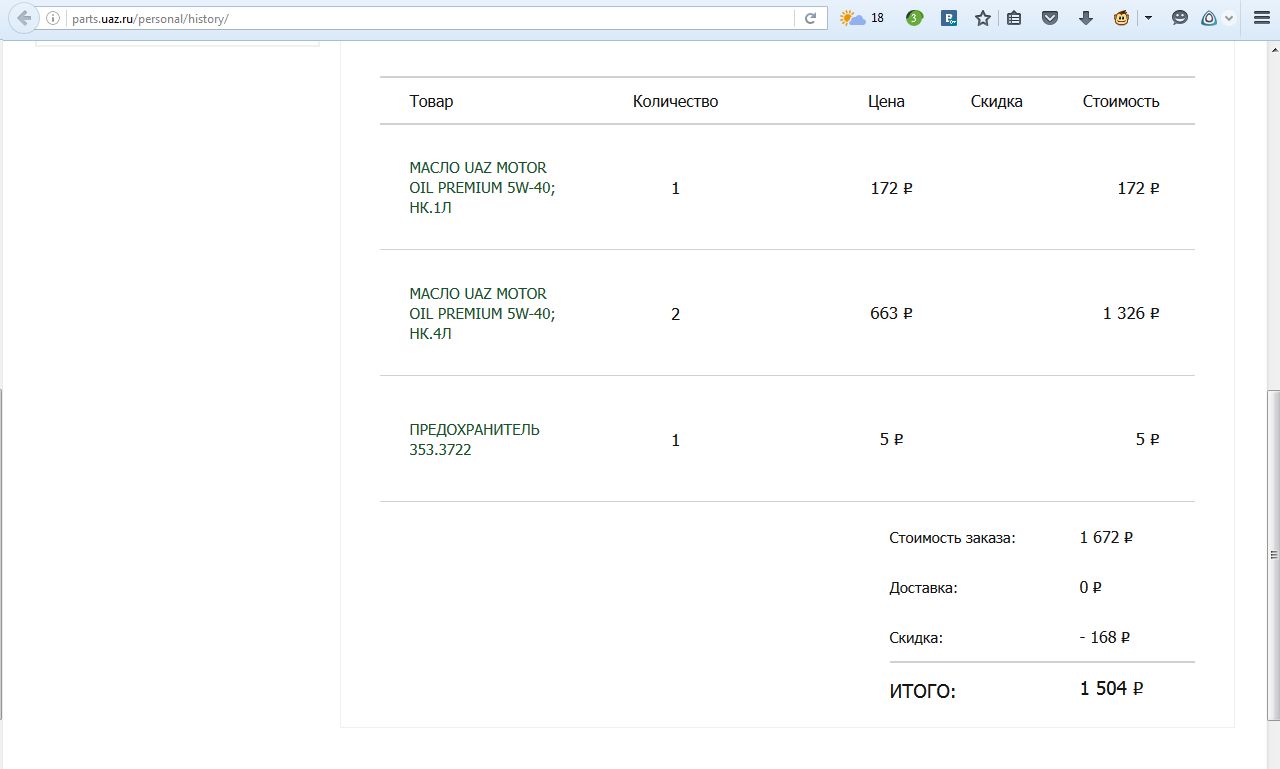This screenshot has height=769, width=1280.
Task: Open the teal triangle extension icon
Action: click(1209, 18)
